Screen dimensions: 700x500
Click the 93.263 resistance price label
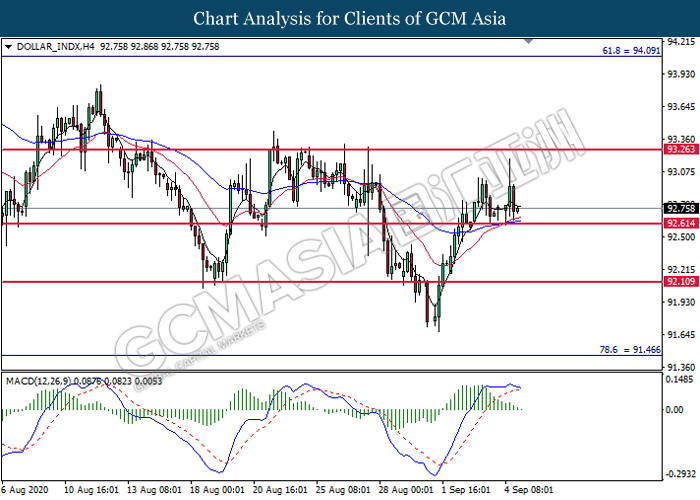[x=681, y=149]
